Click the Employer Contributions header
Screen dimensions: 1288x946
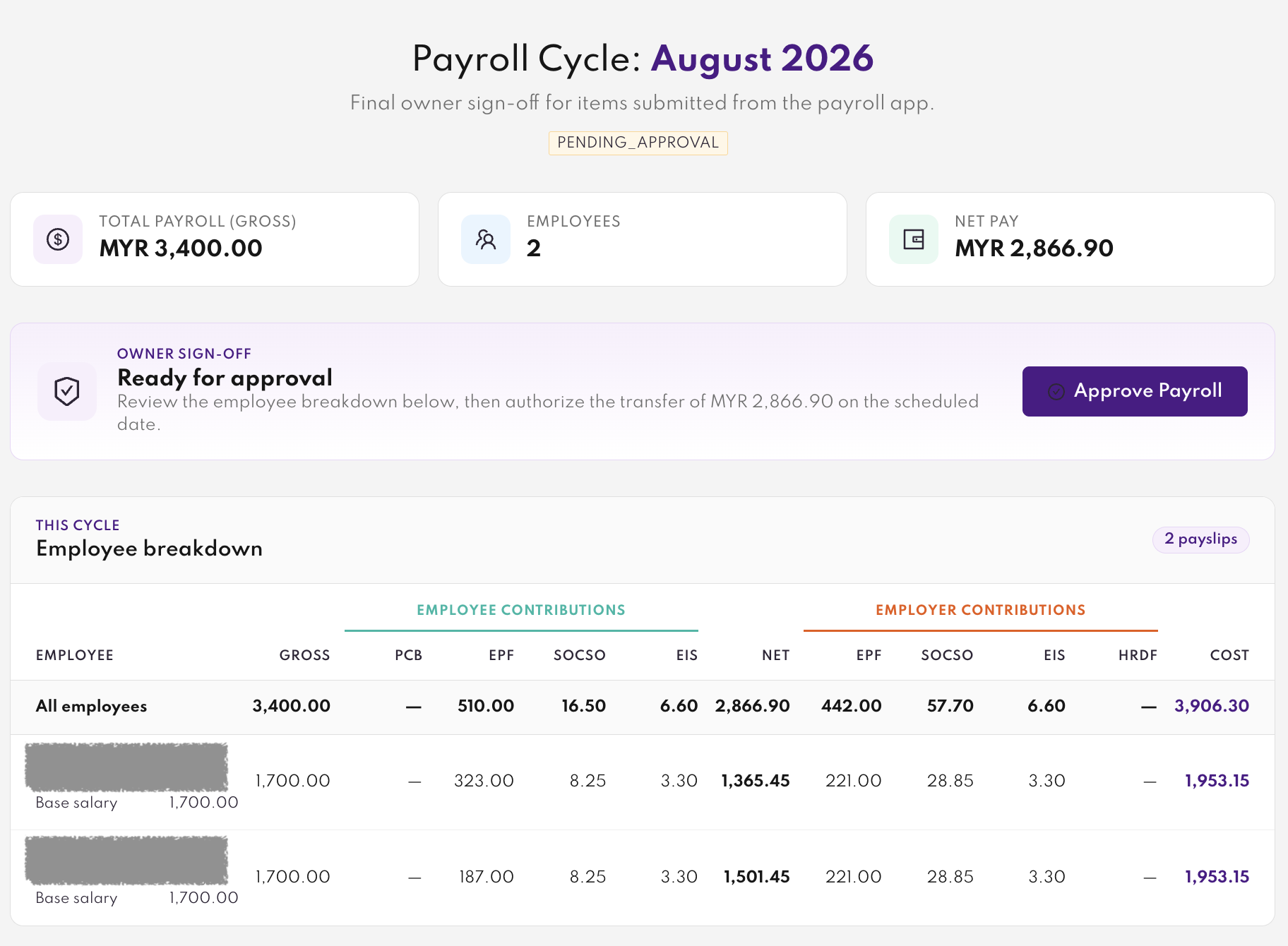pyautogui.click(x=981, y=610)
